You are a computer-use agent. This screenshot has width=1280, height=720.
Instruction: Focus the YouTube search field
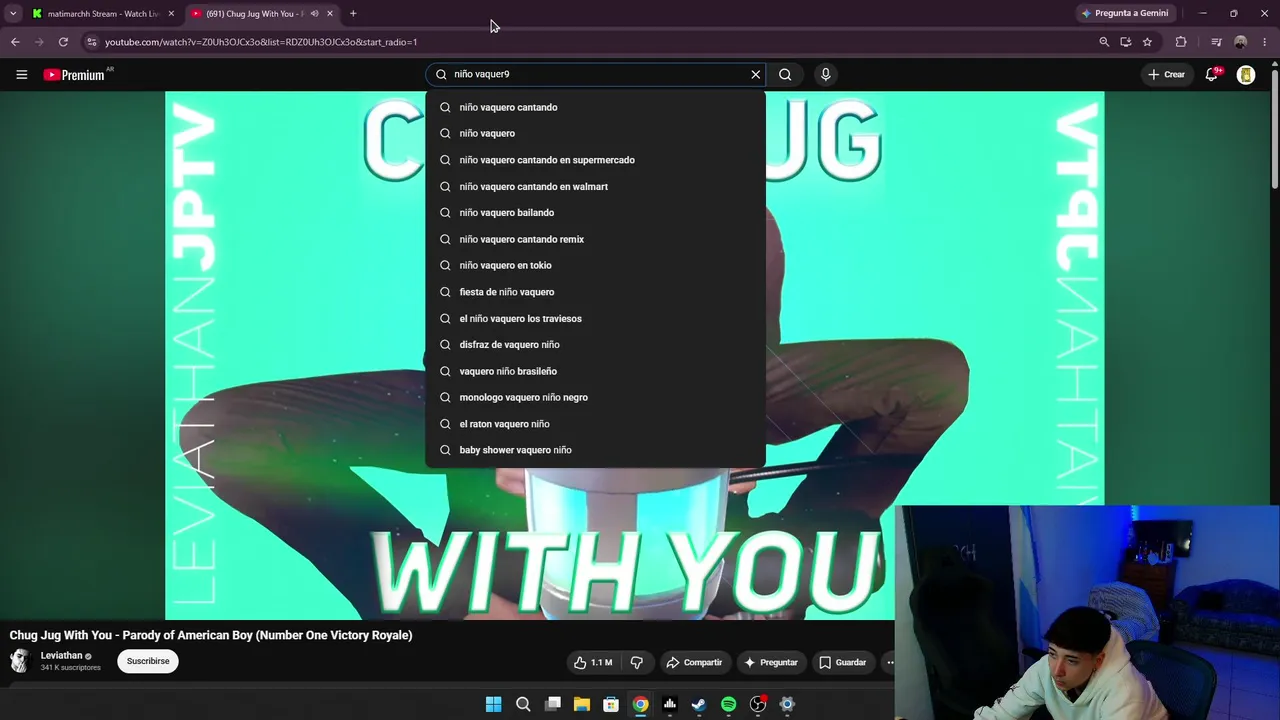click(596, 74)
